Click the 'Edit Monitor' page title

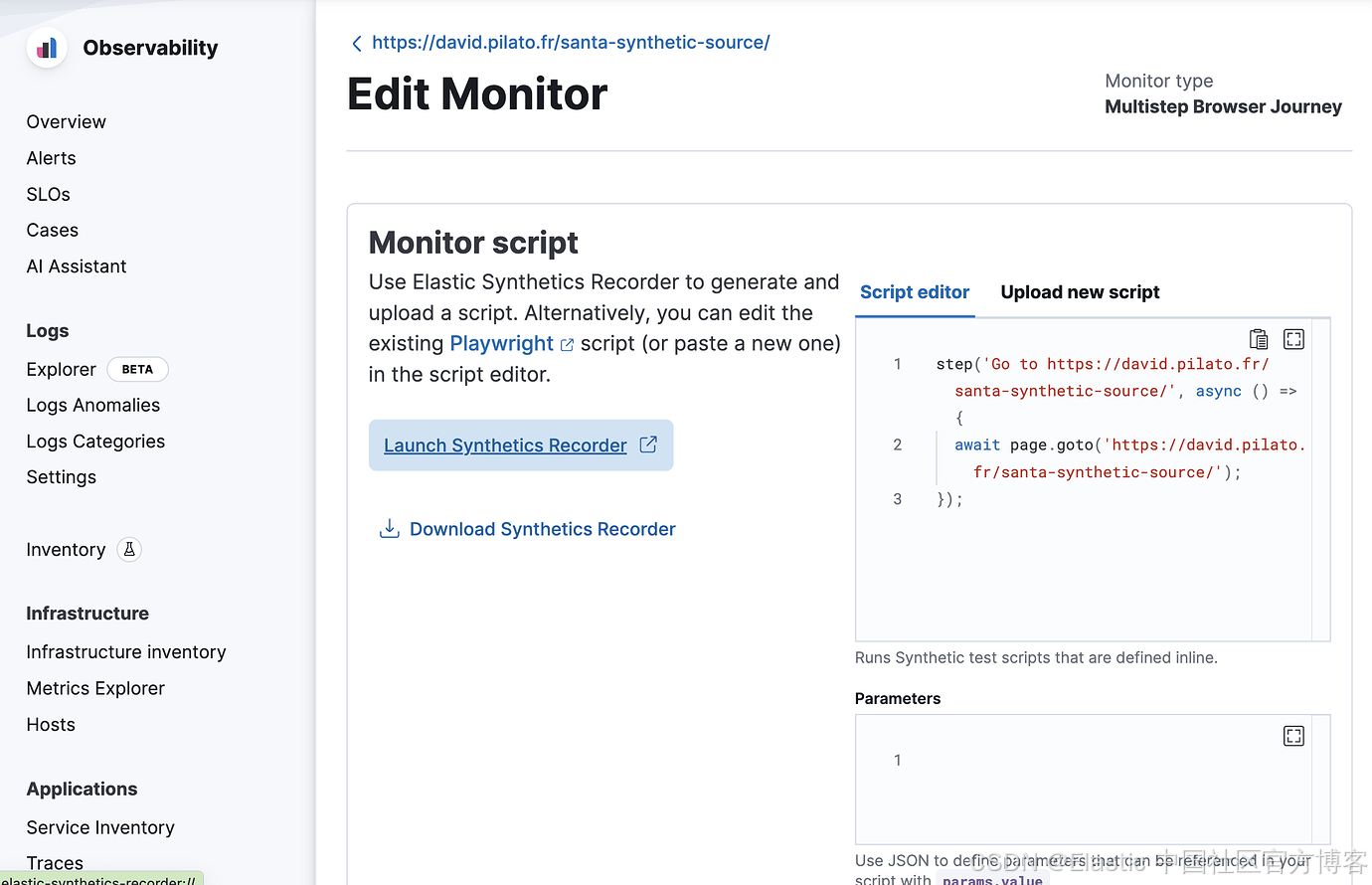(477, 94)
